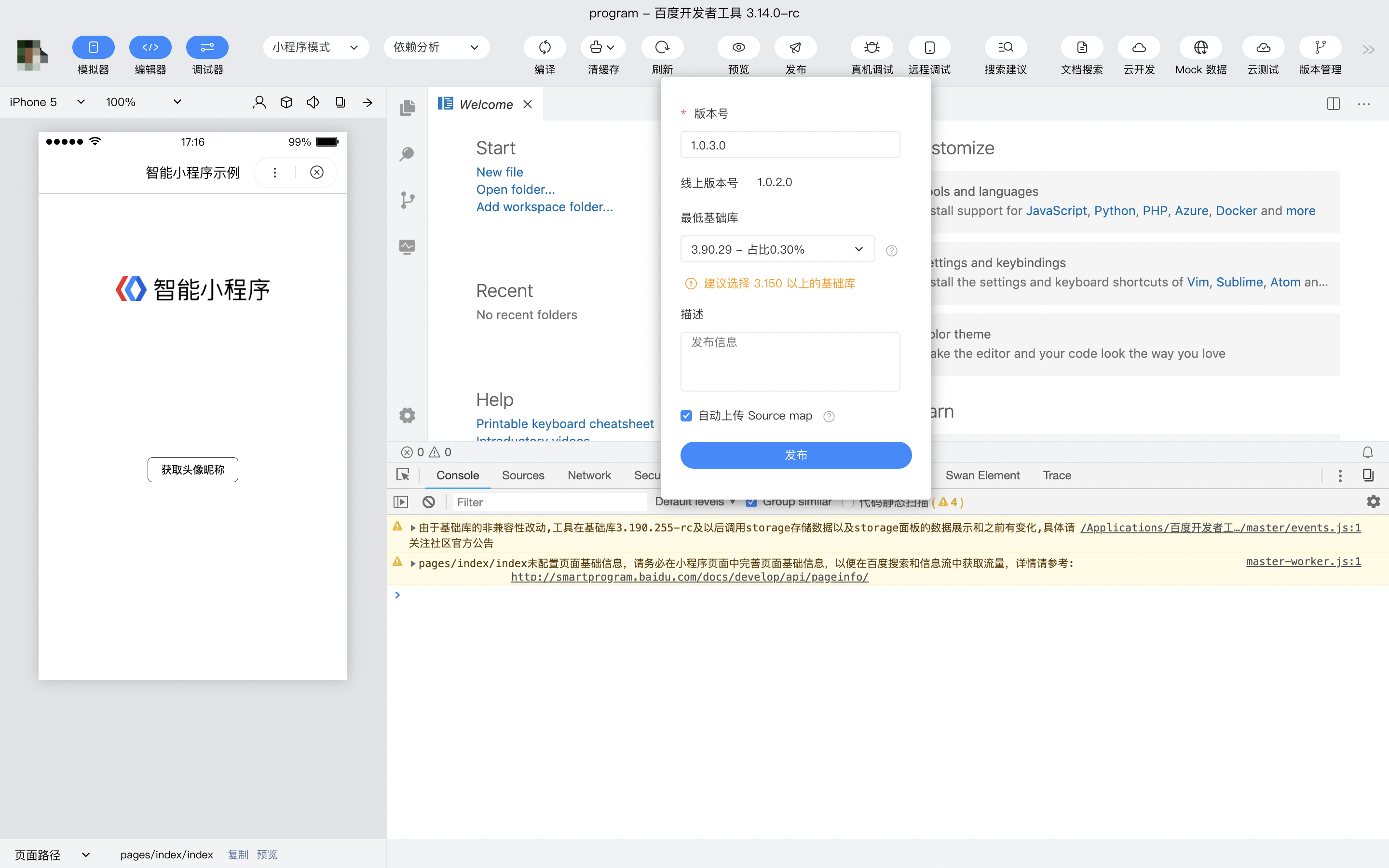This screenshot has width=1389, height=868.
Task: Toggle the 编辑器 editor panel
Action: click(x=150, y=47)
